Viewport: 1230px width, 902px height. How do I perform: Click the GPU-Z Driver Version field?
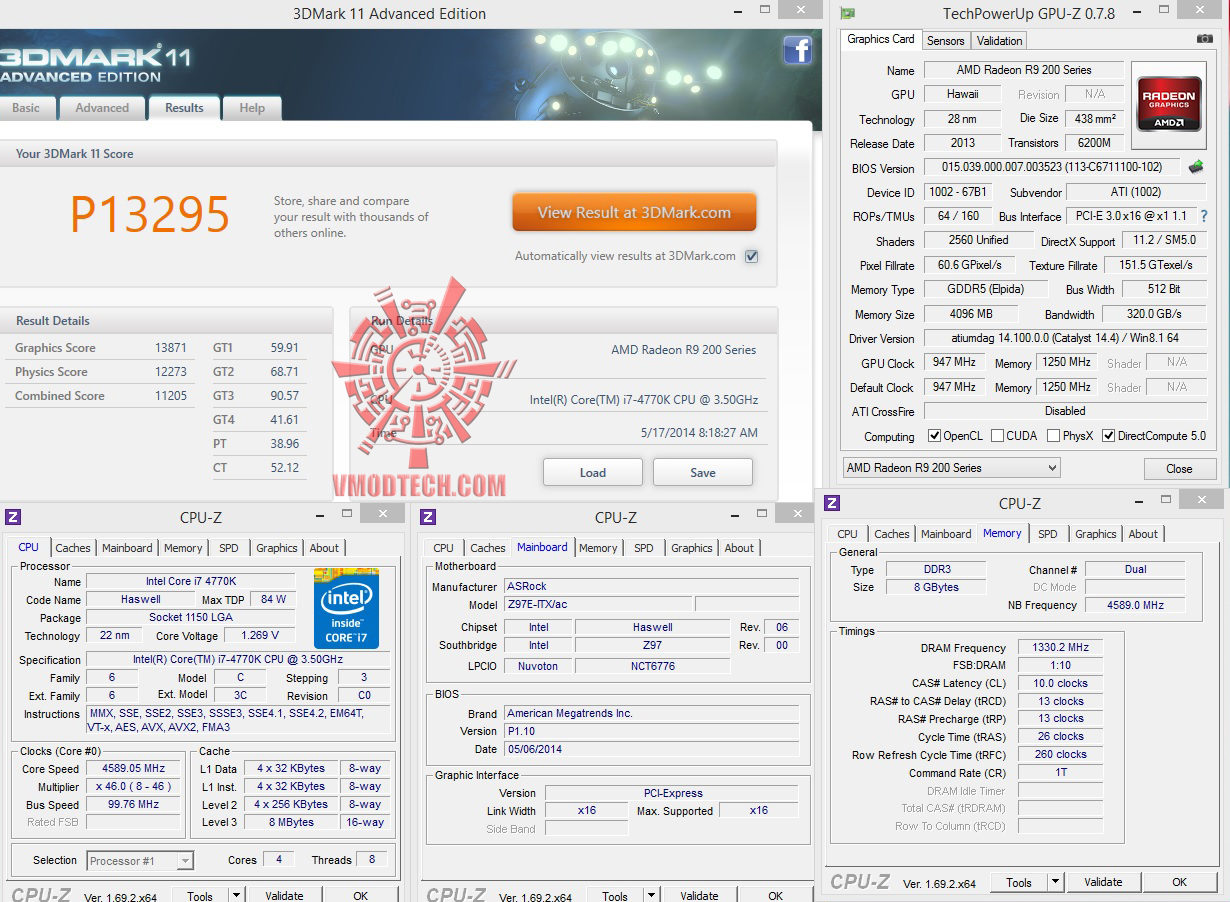pyautogui.click(x=1065, y=339)
